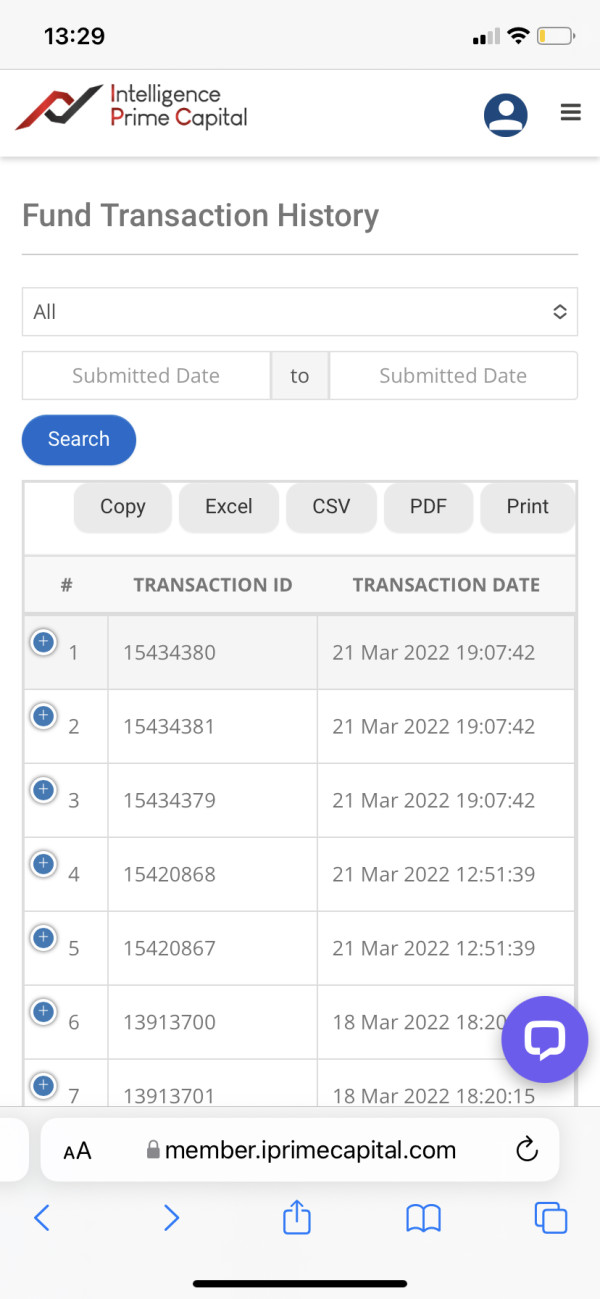
Task: Go forward in Safari
Action: pos(171,1217)
